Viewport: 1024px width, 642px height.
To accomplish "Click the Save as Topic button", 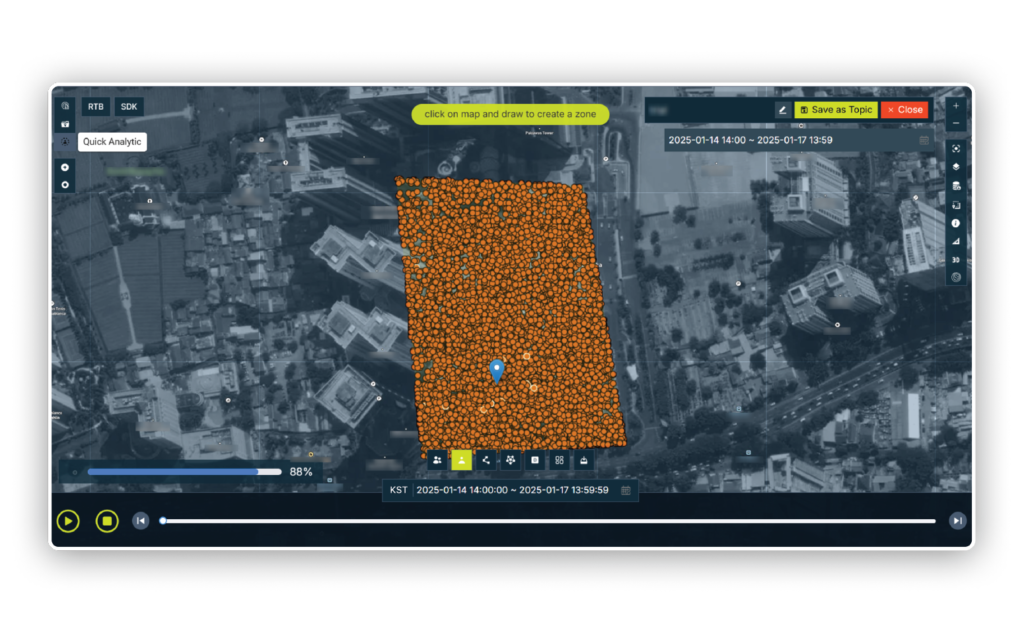I will point(836,110).
